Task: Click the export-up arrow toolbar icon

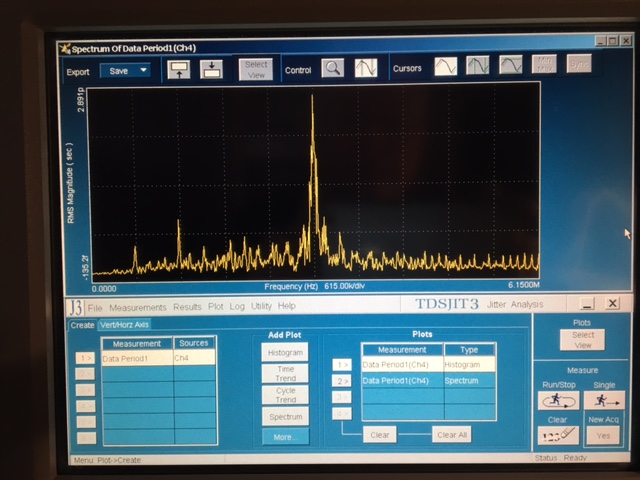Action: [179, 69]
